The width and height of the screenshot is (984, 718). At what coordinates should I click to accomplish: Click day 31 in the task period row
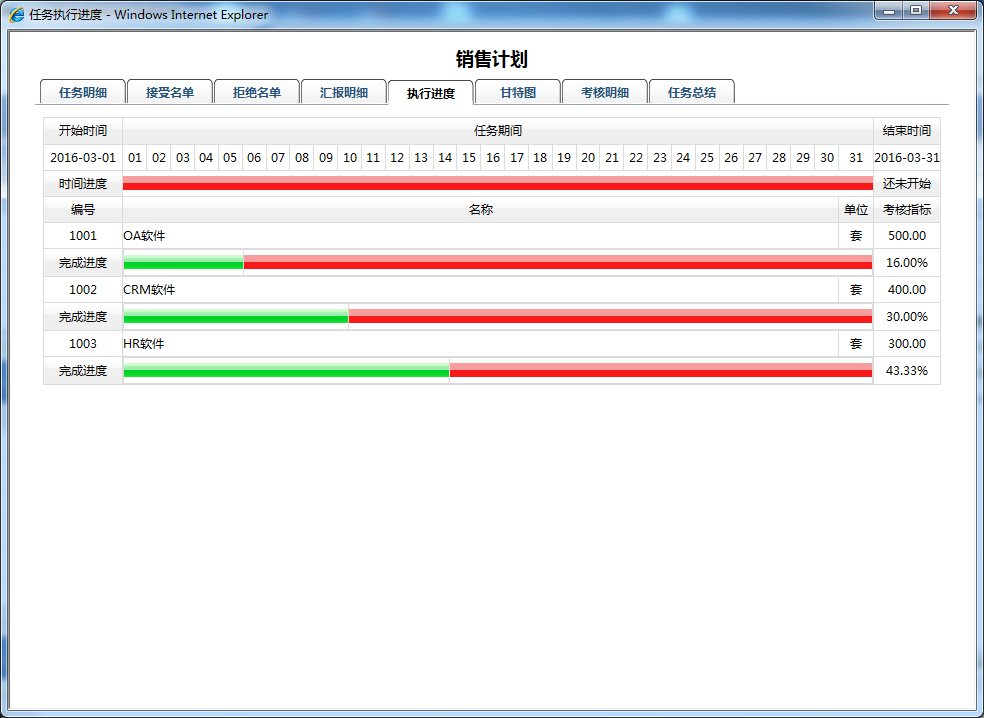pos(856,158)
